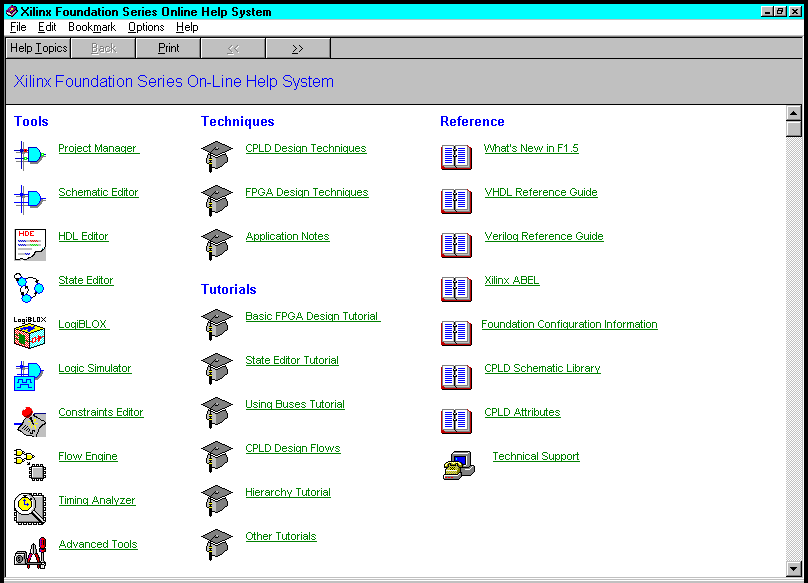Click graduation cap beside Using Buses Tutorial
Screen dimensions: 808x583
(x=217, y=412)
